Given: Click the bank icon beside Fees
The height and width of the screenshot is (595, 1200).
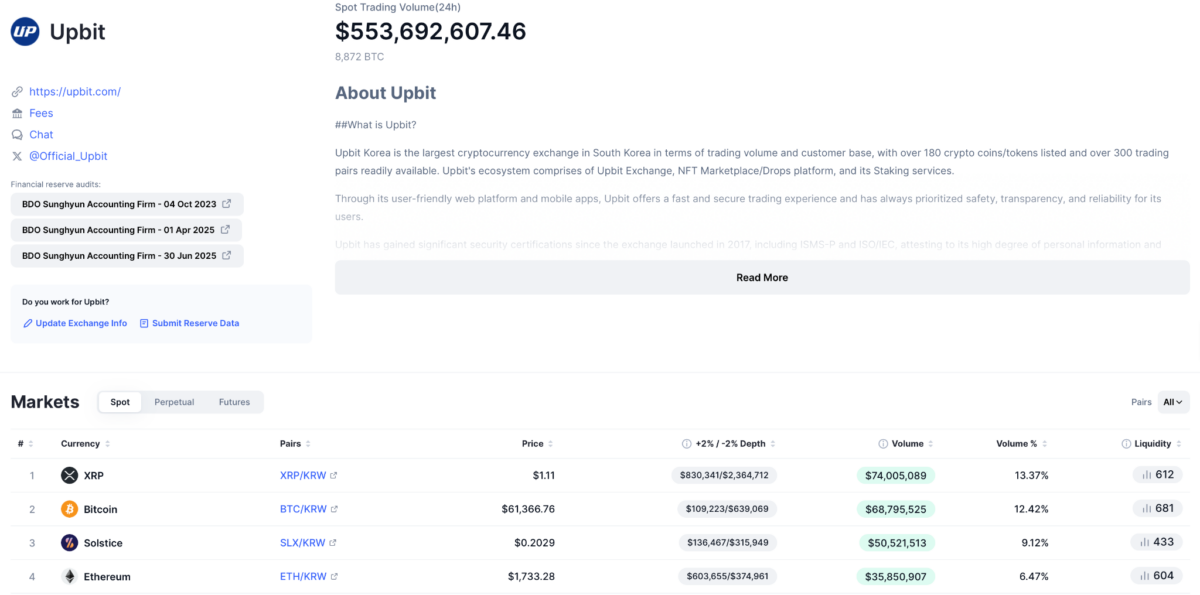Looking at the screenshot, I should coord(17,113).
